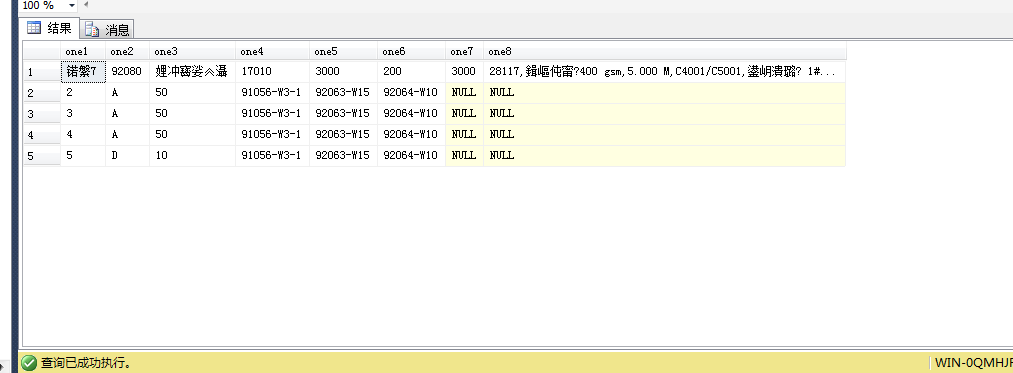
Task: Select the one2 column header
Action: 127,52
